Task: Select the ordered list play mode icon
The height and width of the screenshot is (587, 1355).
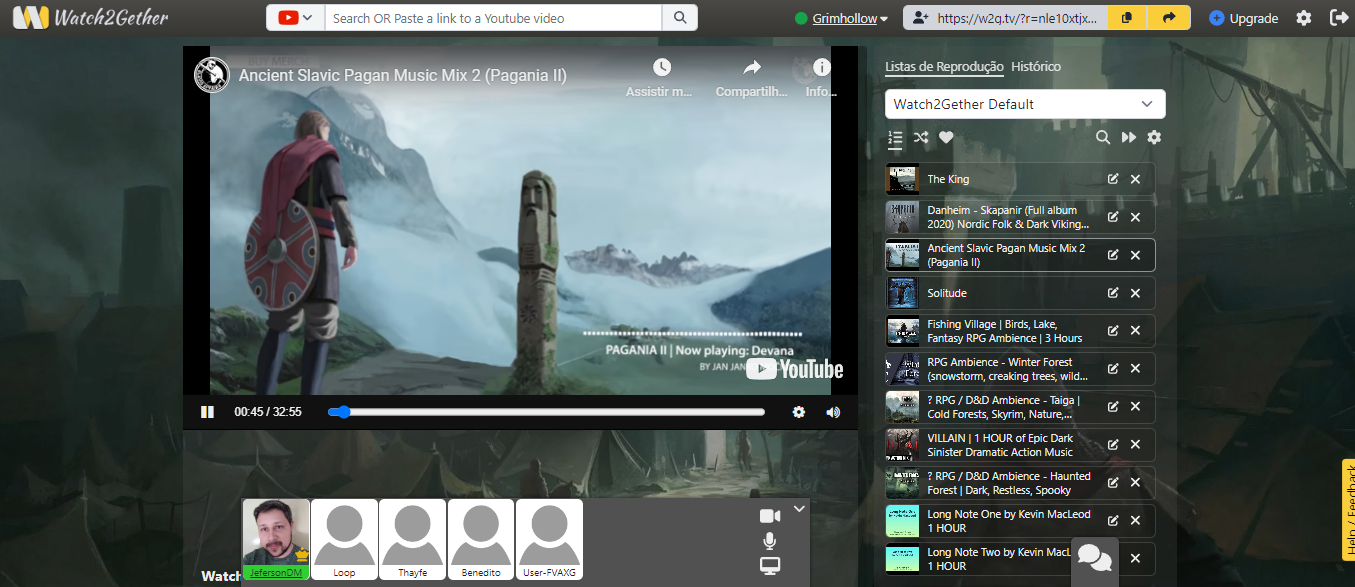Action: point(895,138)
